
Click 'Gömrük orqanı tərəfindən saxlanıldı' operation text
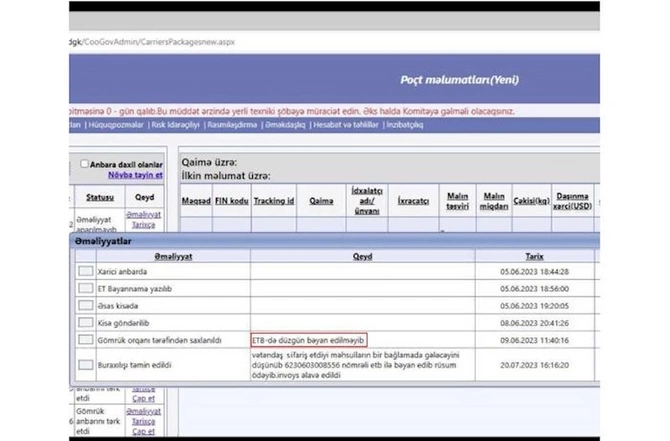click(159, 340)
